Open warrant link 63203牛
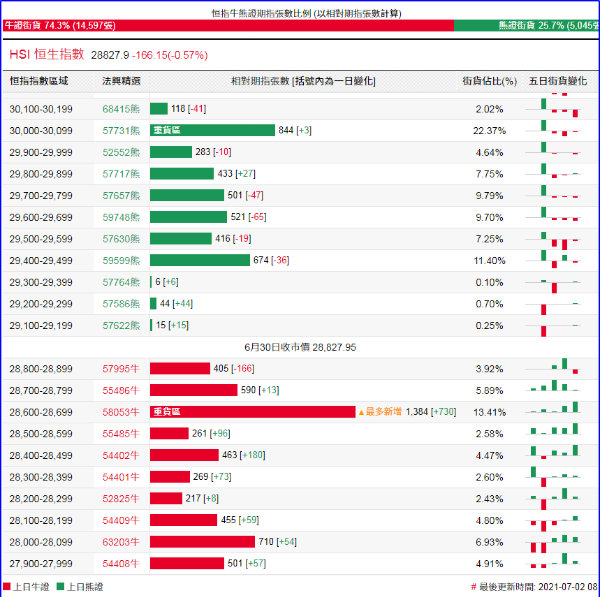This screenshot has height=597, width=600. pyautogui.click(x=121, y=542)
